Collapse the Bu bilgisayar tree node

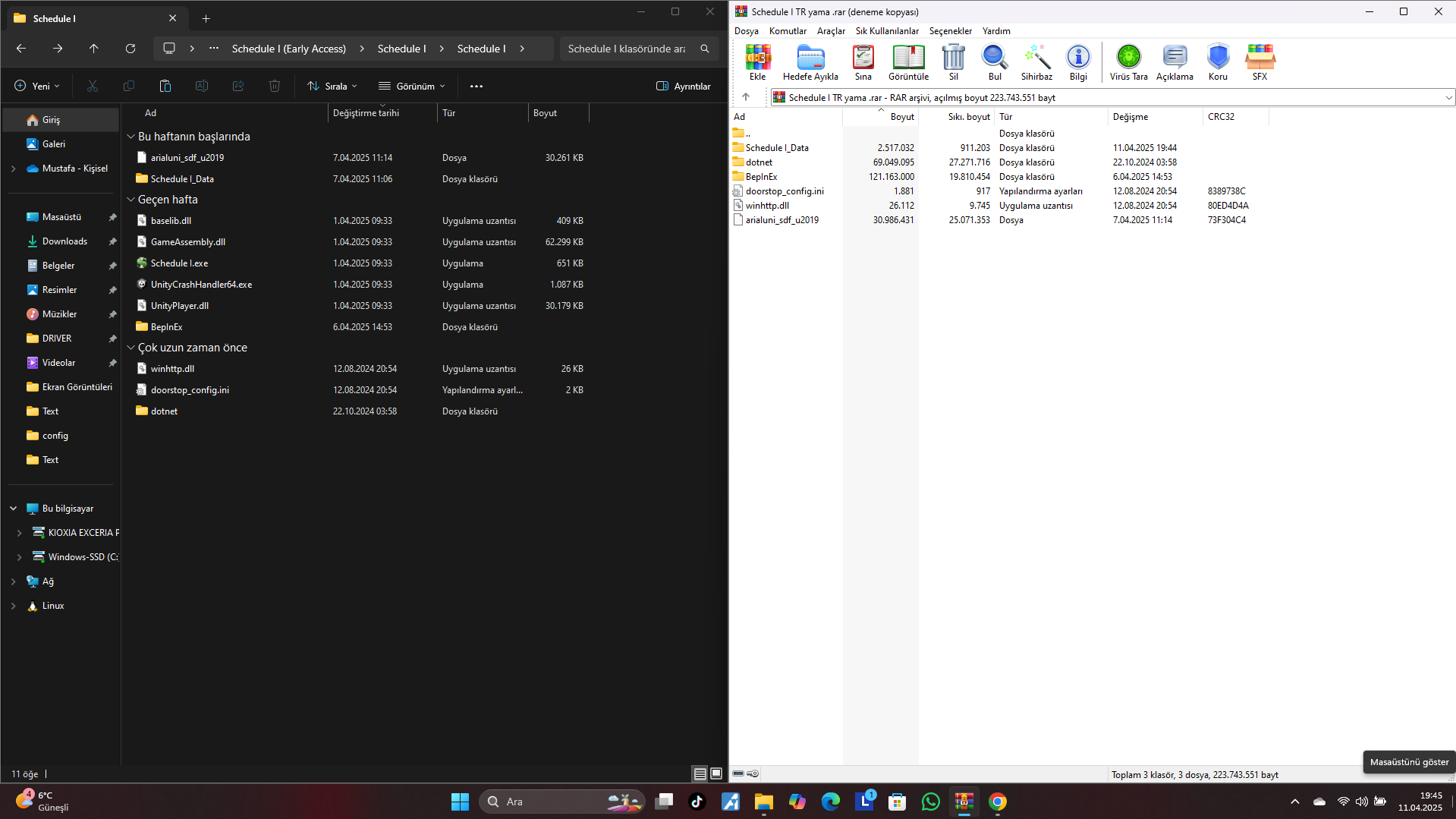point(14,509)
